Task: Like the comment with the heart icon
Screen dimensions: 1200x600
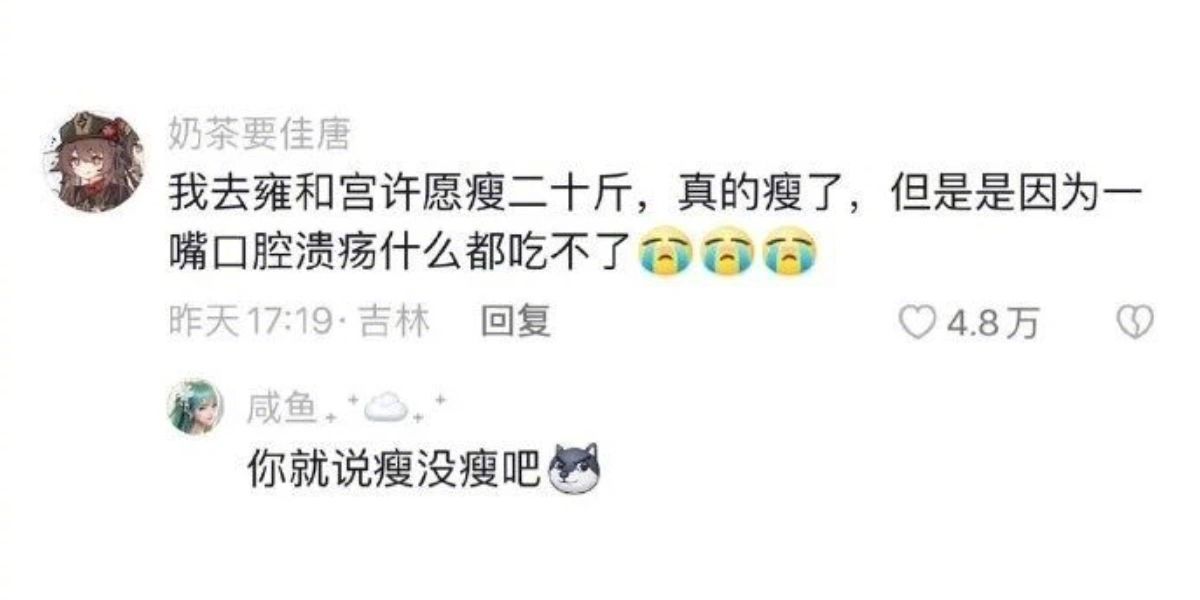Action: click(917, 322)
